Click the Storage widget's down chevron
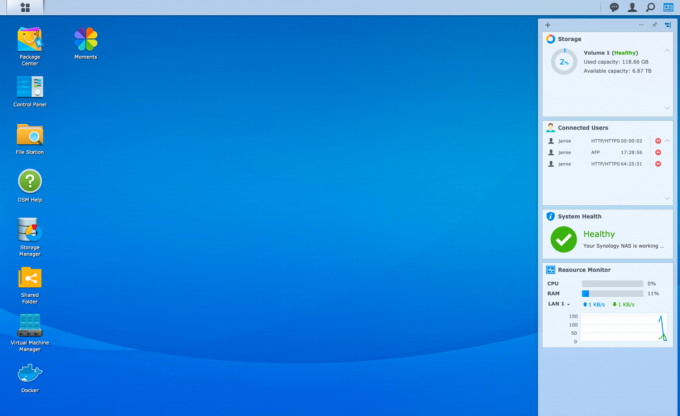680x416 pixels. pyautogui.click(x=667, y=108)
